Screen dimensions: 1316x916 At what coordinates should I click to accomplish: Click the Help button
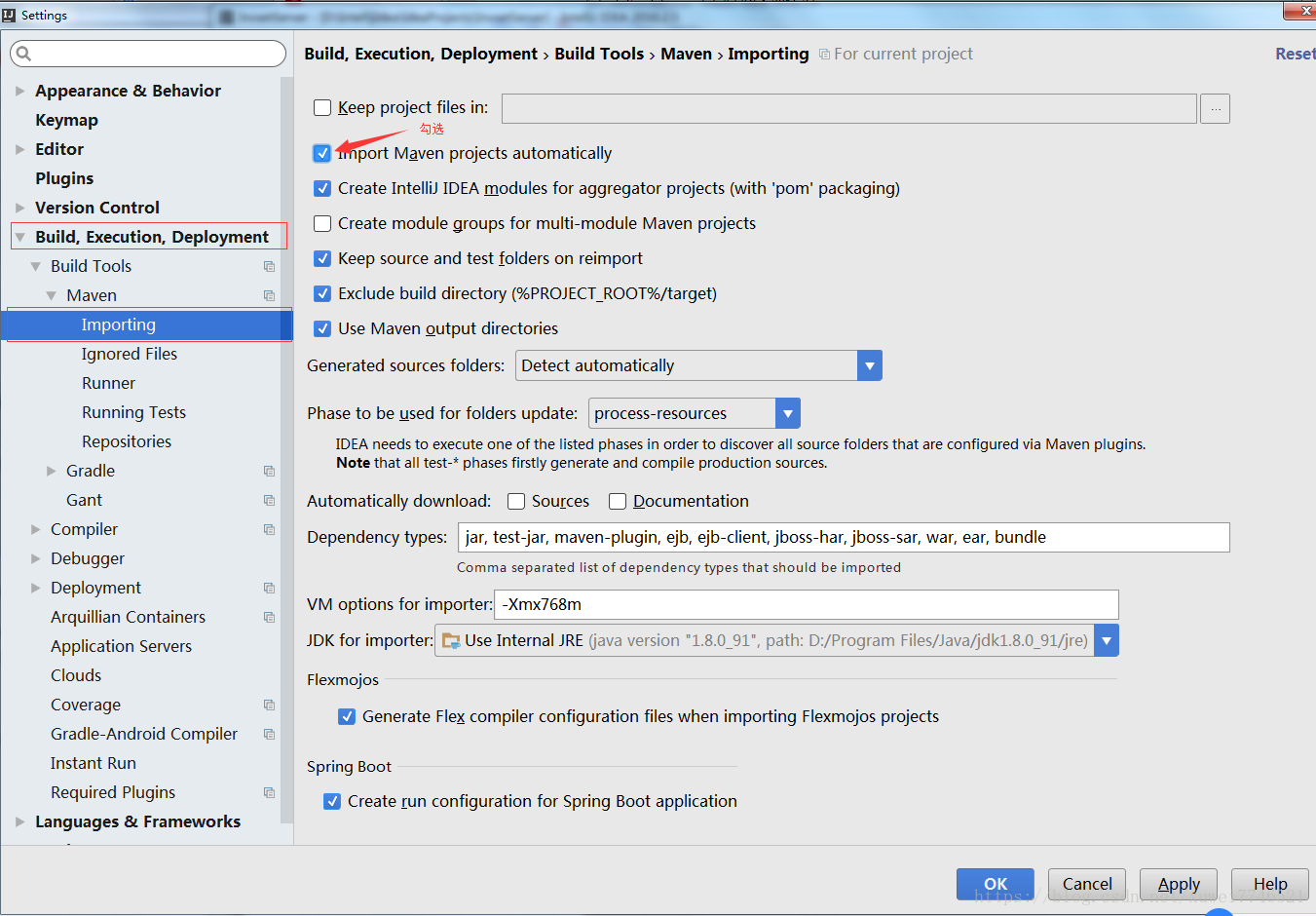click(x=1270, y=884)
